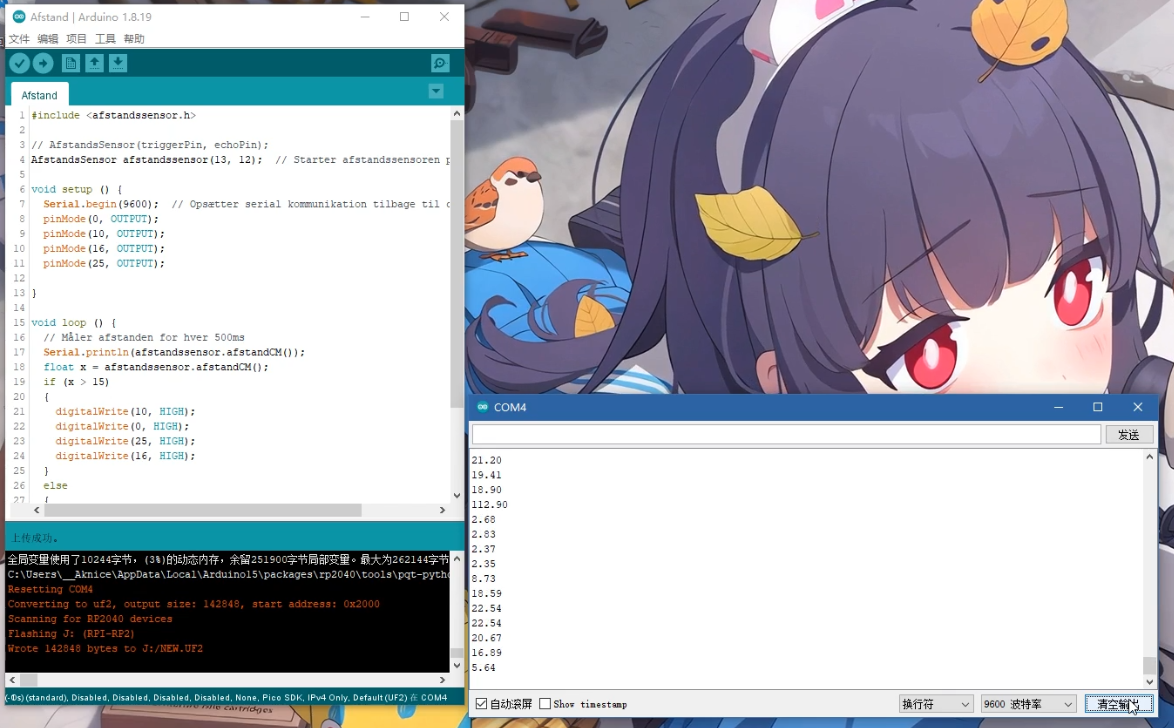Toggle the 自动滚屏 autoscroll checkbox
This screenshot has height=728, width=1174.
tap(481, 704)
